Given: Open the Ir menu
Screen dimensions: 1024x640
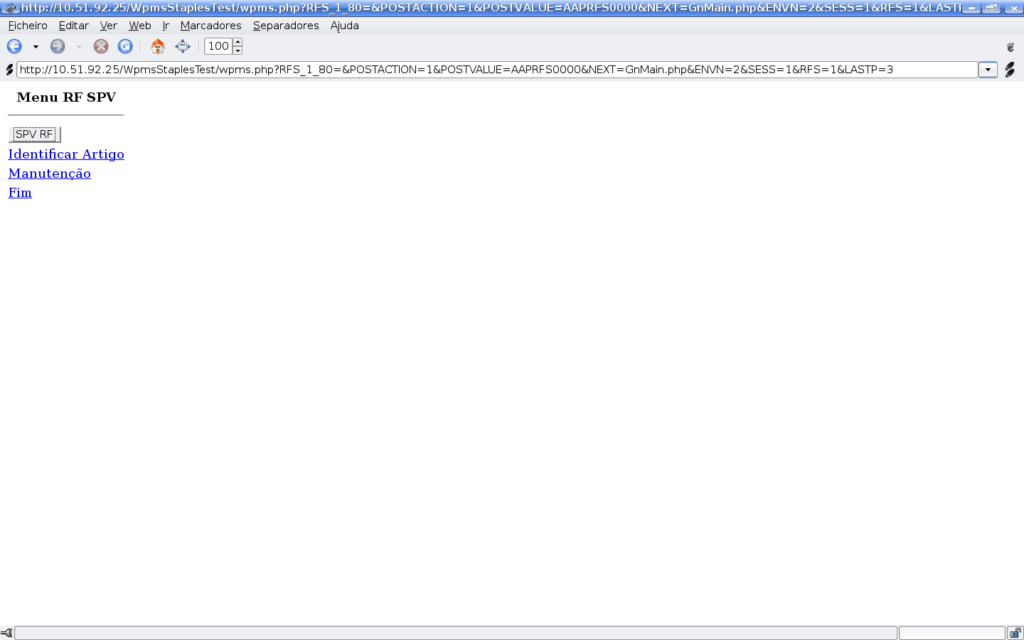Looking at the screenshot, I should click(165, 25).
